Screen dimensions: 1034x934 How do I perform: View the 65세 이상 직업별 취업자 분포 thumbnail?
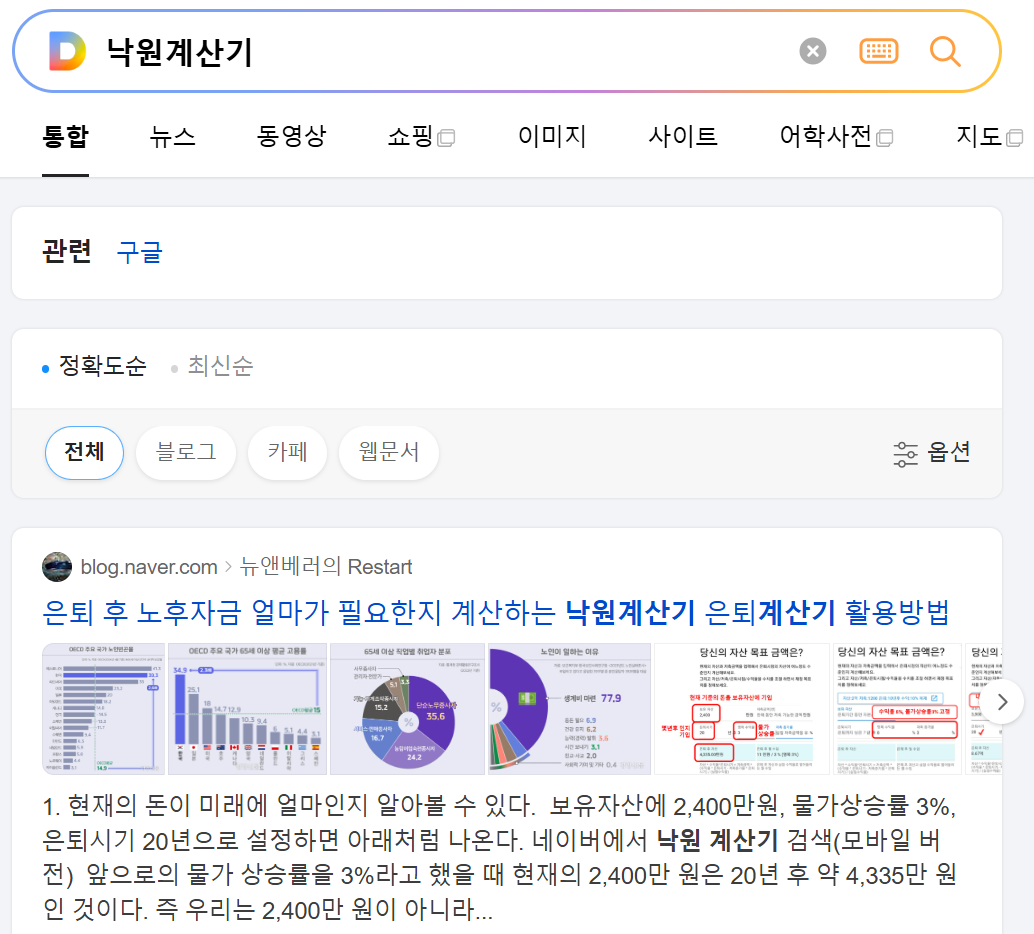click(x=408, y=708)
